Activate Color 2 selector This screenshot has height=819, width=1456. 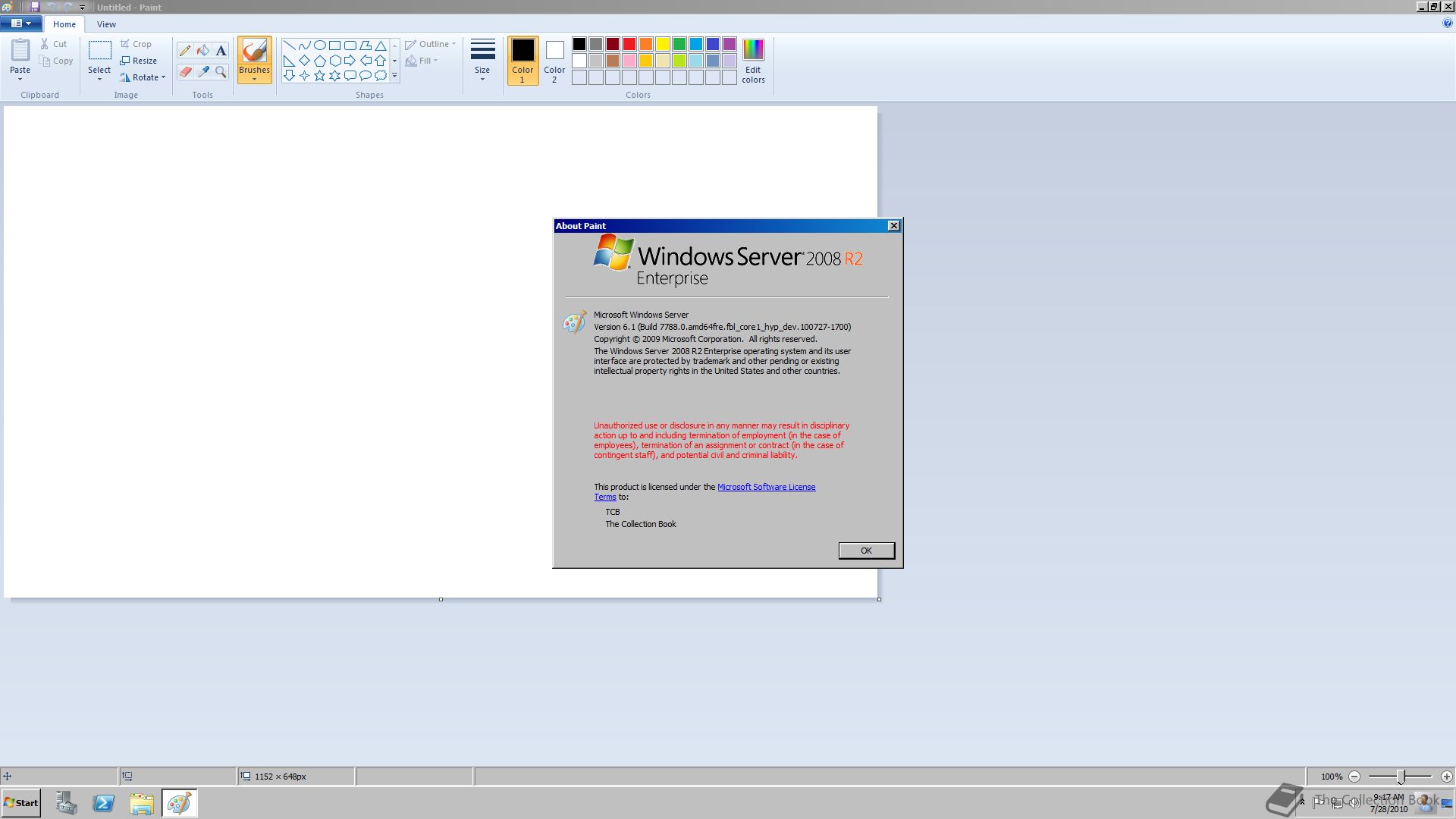click(554, 61)
